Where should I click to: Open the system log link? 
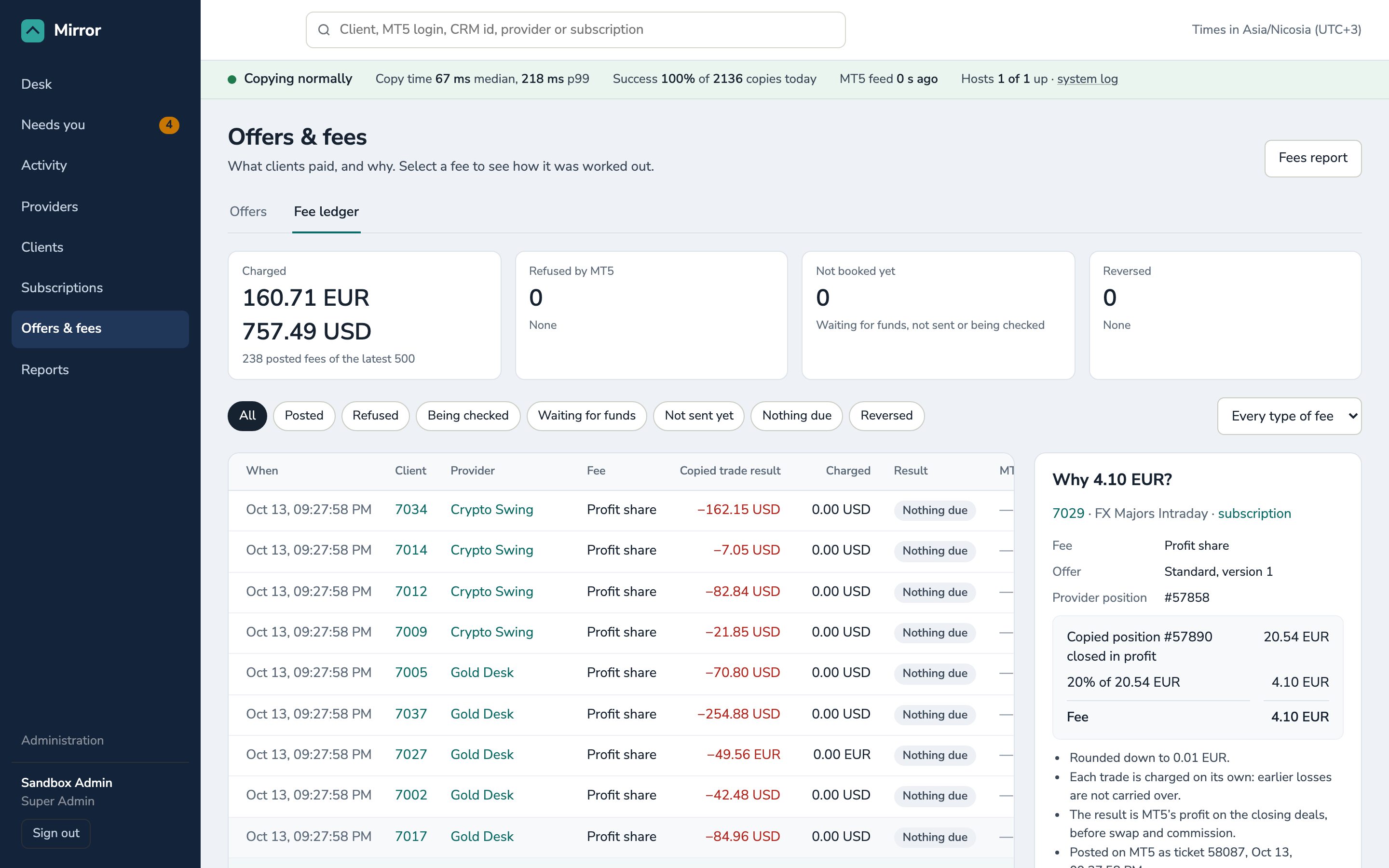coord(1087,79)
